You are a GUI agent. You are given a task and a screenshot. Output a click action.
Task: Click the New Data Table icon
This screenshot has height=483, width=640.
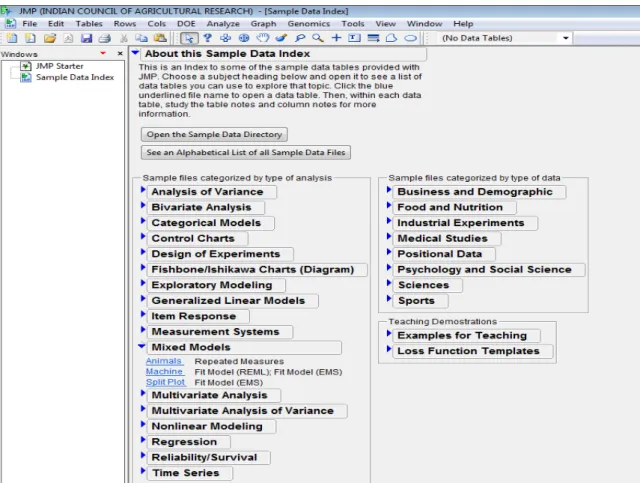(x=12, y=38)
